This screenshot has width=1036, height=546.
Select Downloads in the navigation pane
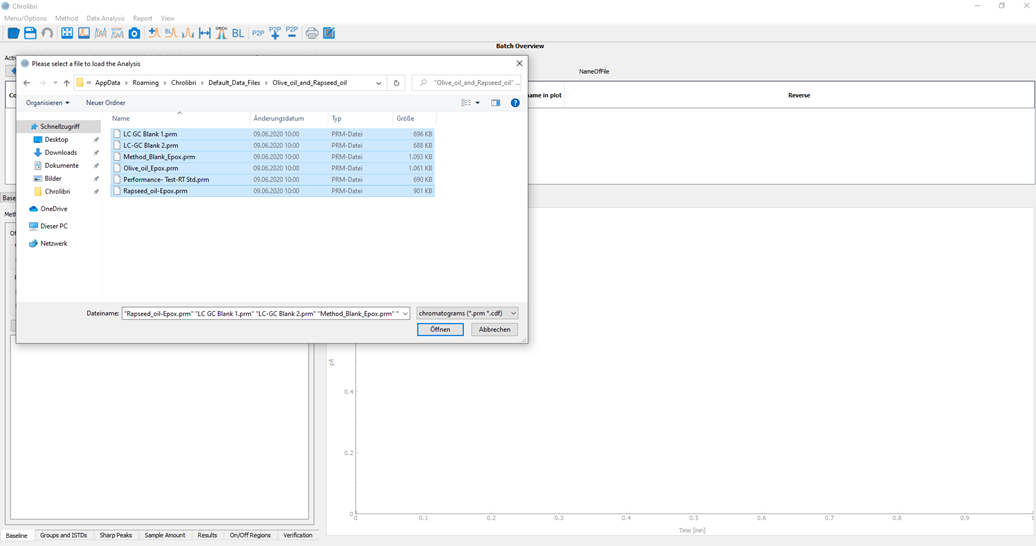(60, 153)
